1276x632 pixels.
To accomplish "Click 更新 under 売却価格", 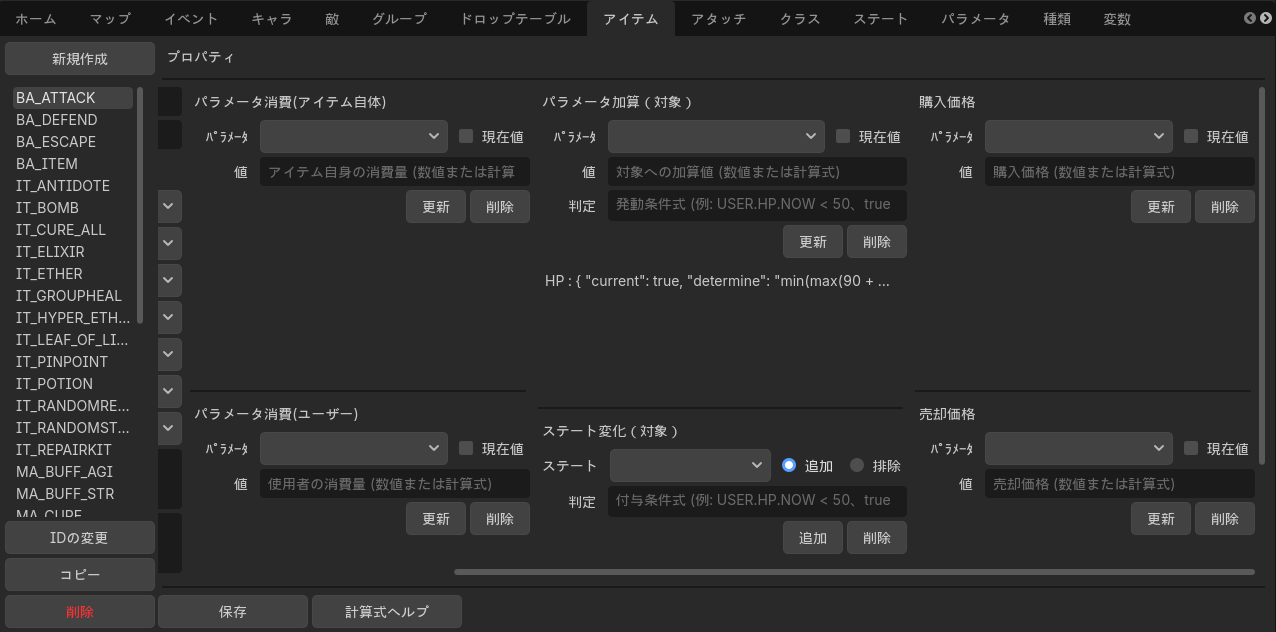I will pyautogui.click(x=1161, y=519).
